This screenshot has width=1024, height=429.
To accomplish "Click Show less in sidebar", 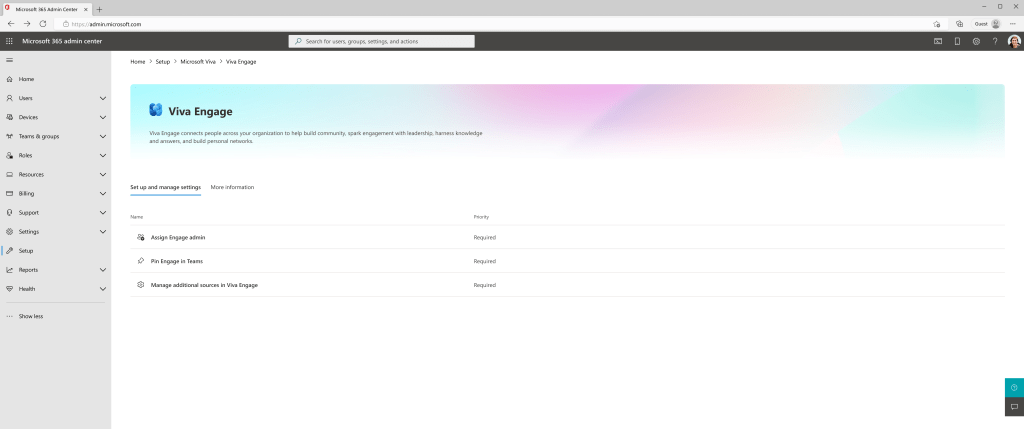I will (31, 316).
